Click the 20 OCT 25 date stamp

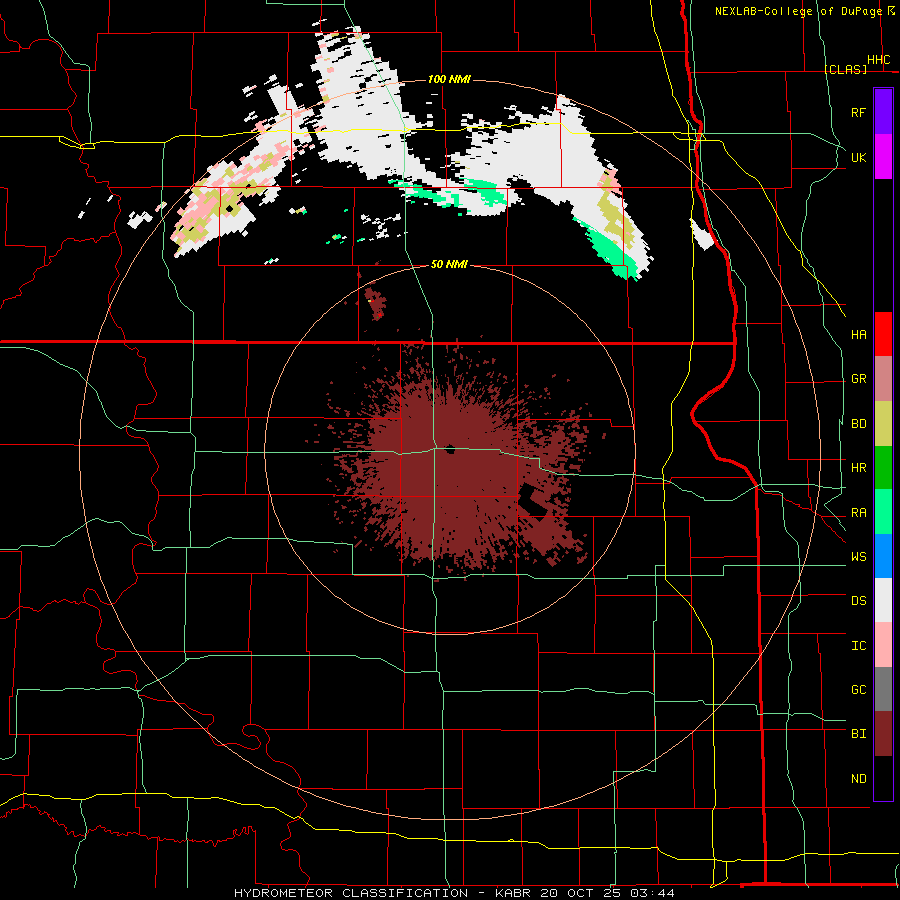pyautogui.click(x=581, y=893)
